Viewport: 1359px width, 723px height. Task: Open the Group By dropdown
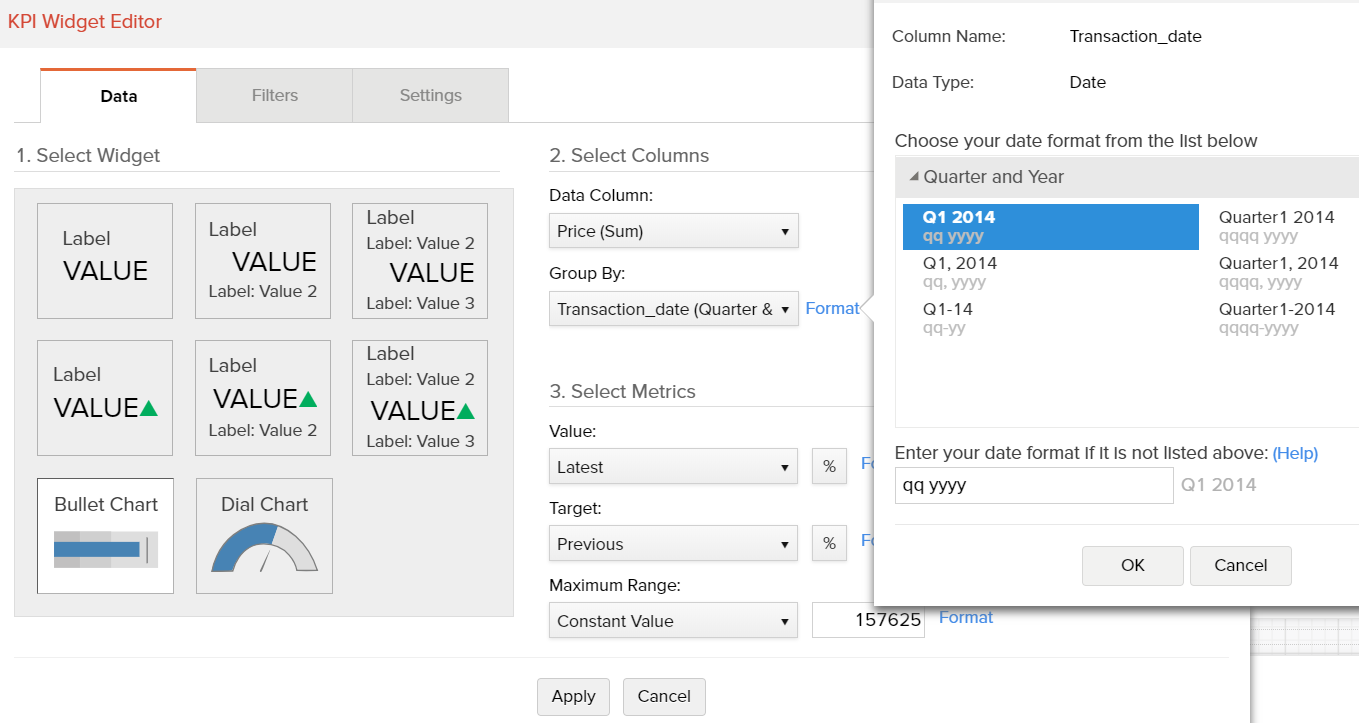pyautogui.click(x=673, y=309)
